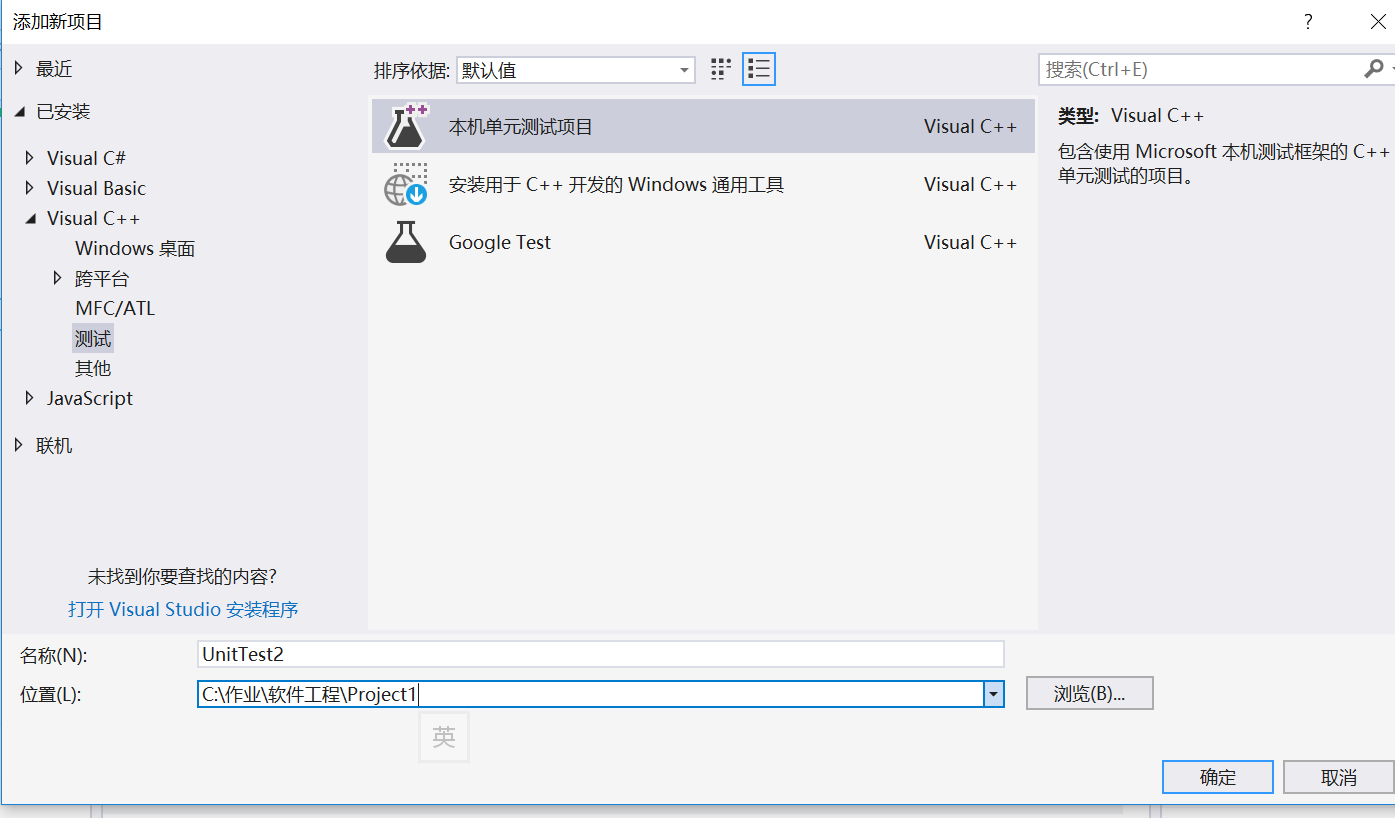Expand the 最近 section
This screenshot has height=818, width=1395.
click(18, 69)
